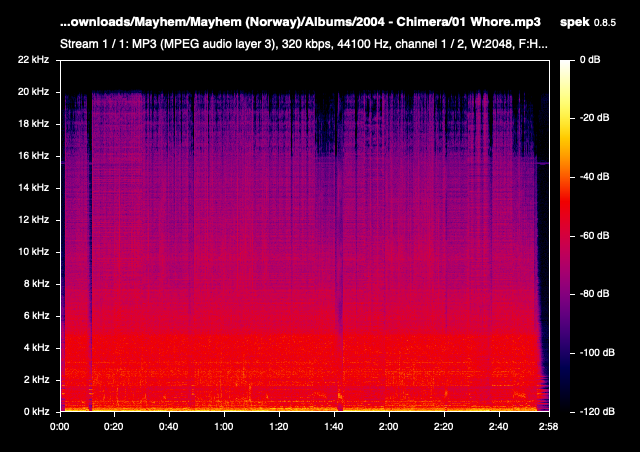This screenshot has width=640, height=452.
Task: Click the '4 kHz' frequency axis label
Action: click(36, 347)
